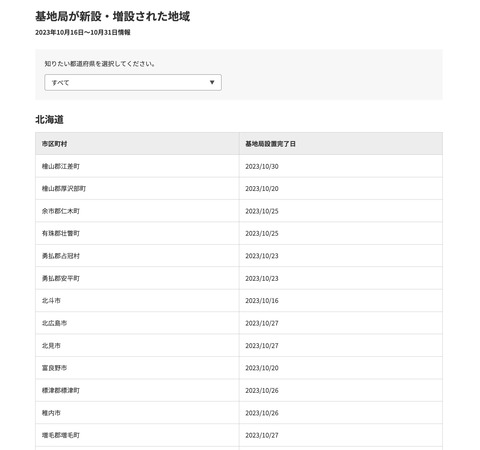
Task: Select the 北広島市 table row
Action: pos(239,323)
